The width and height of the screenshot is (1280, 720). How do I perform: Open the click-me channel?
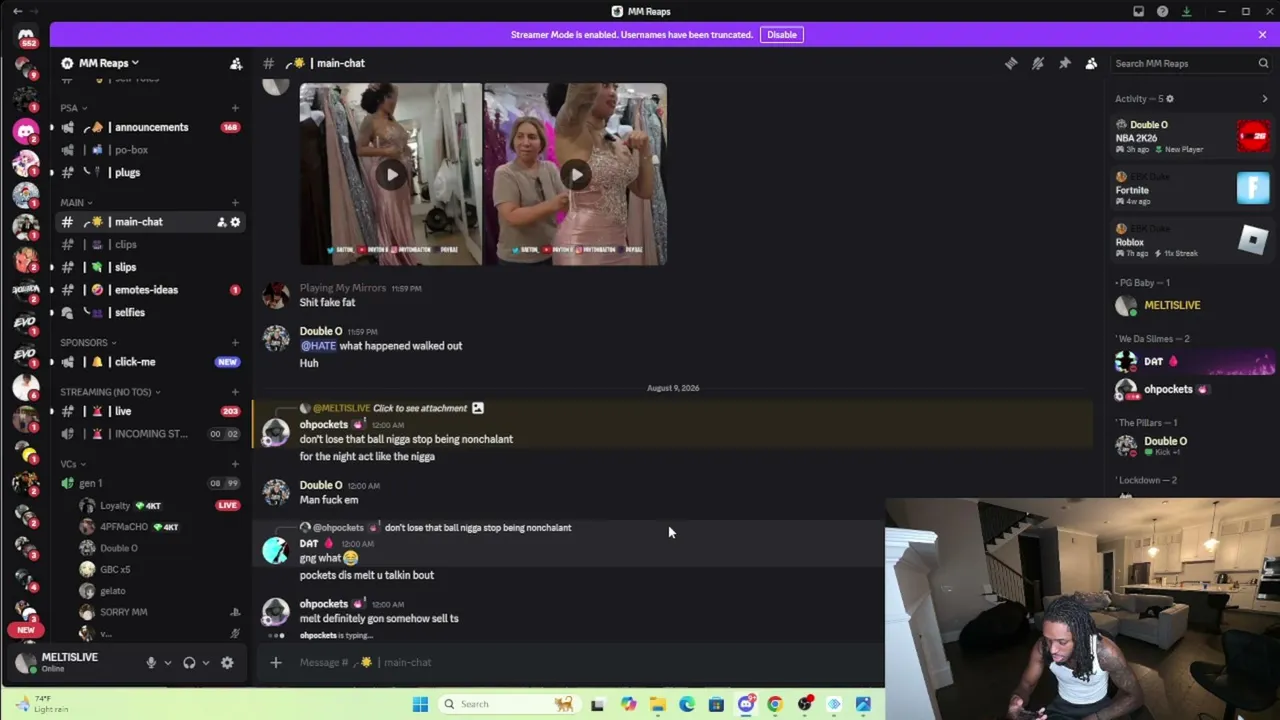click(x=150, y=362)
